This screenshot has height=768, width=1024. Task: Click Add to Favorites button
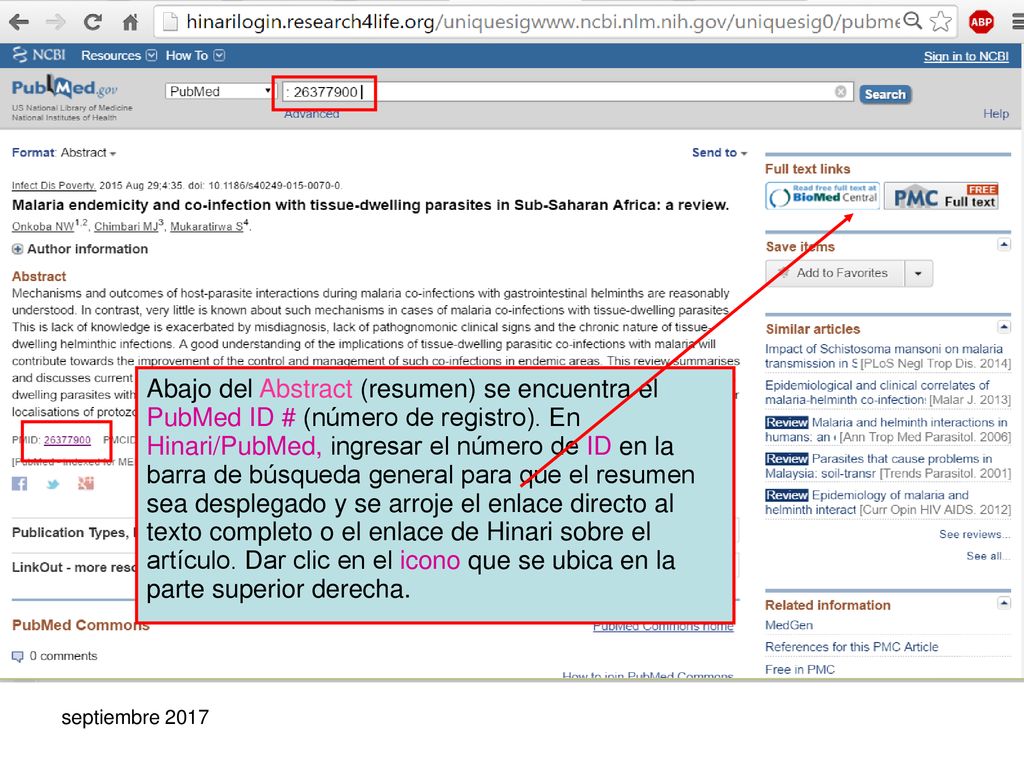click(835, 274)
